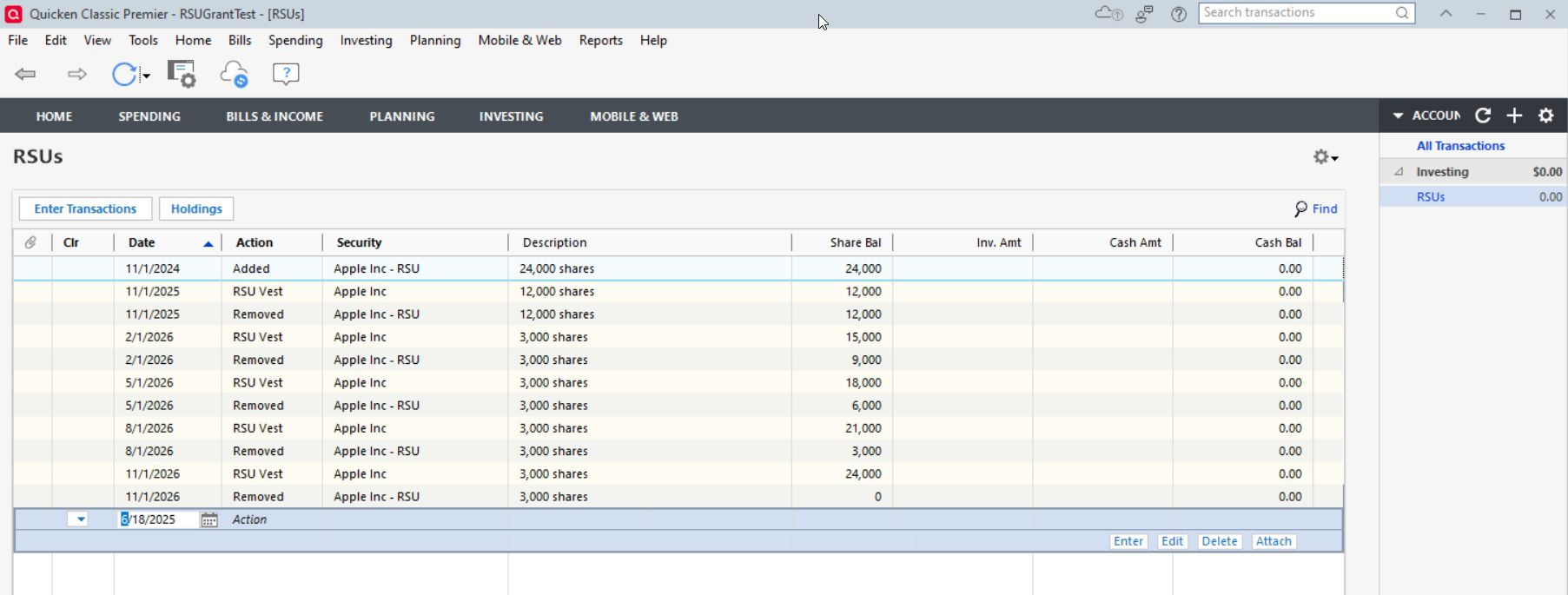Collapse the toolbar with caret icon
Image resolution: width=1568 pixels, height=595 pixels.
coord(1446,14)
